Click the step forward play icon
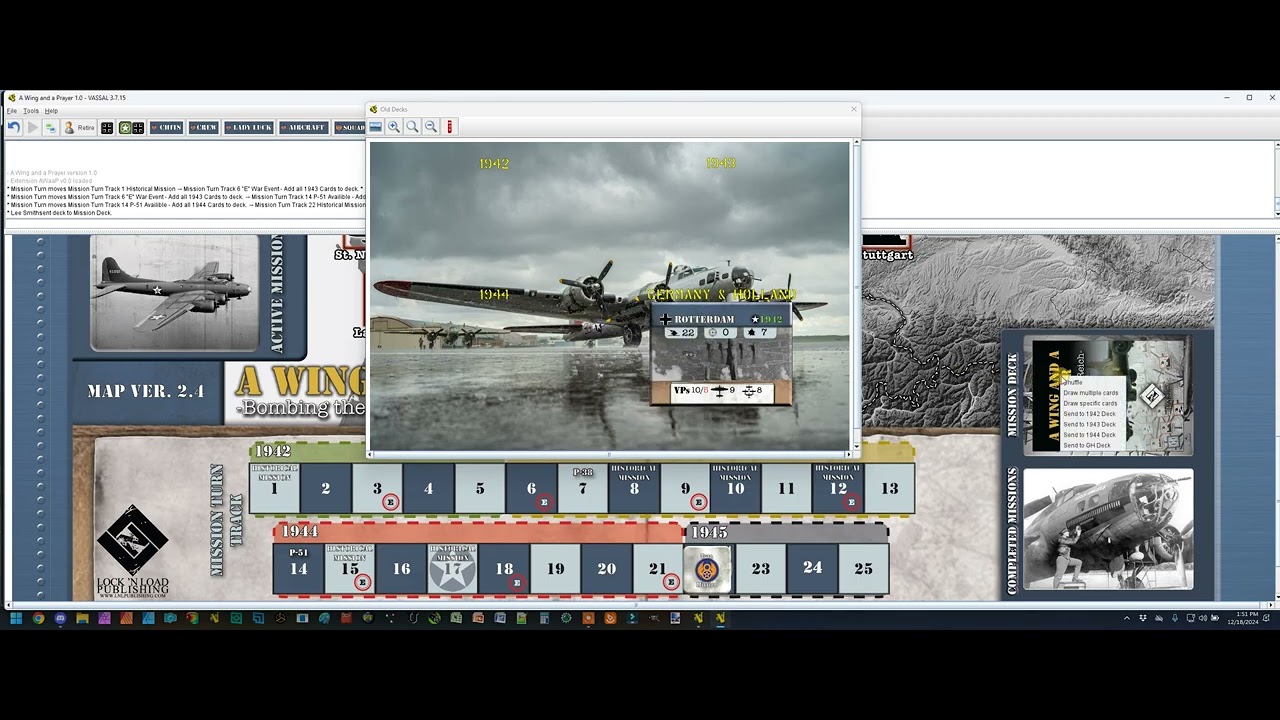Image resolution: width=1280 pixels, height=720 pixels. [33, 127]
